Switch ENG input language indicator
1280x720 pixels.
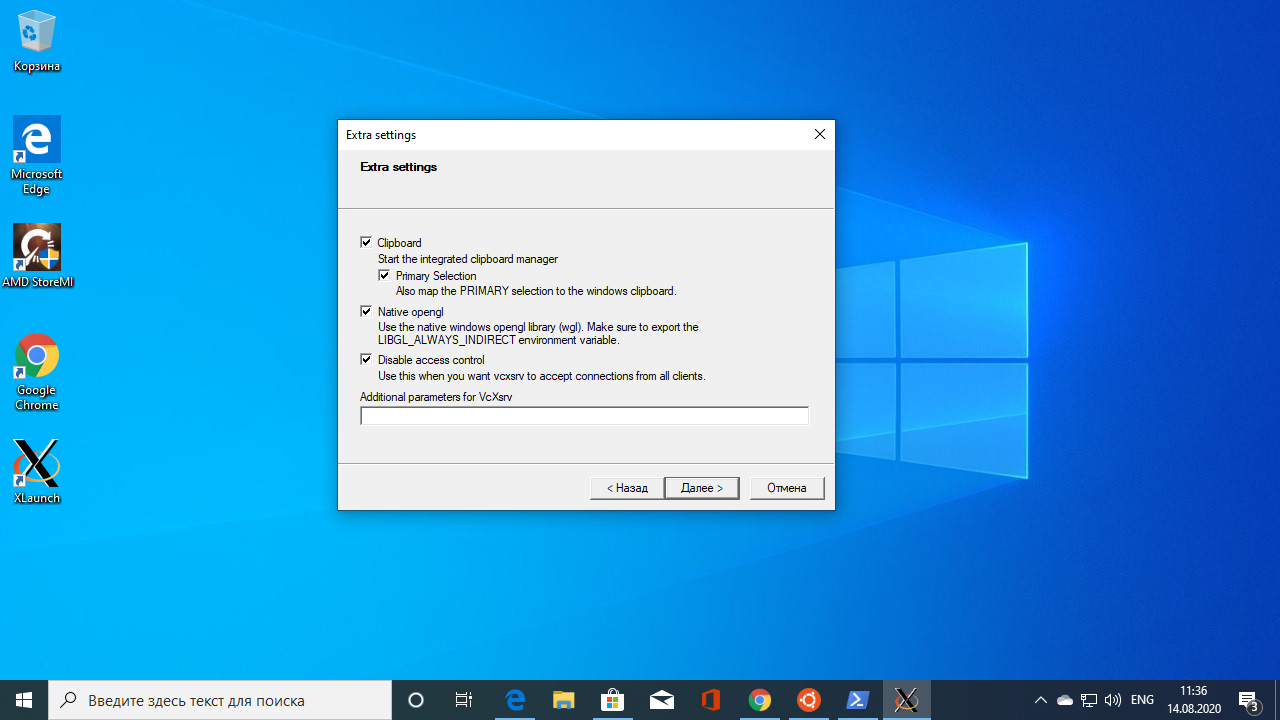click(x=1143, y=700)
